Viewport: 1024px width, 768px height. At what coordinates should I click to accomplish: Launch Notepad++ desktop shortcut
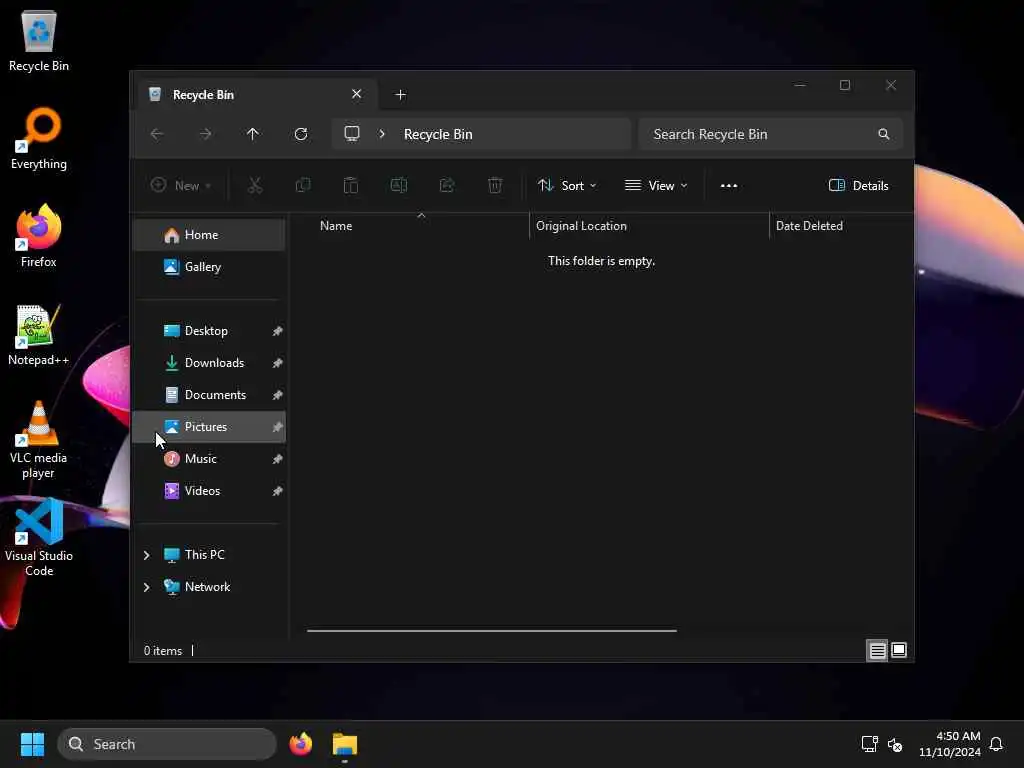[39, 334]
